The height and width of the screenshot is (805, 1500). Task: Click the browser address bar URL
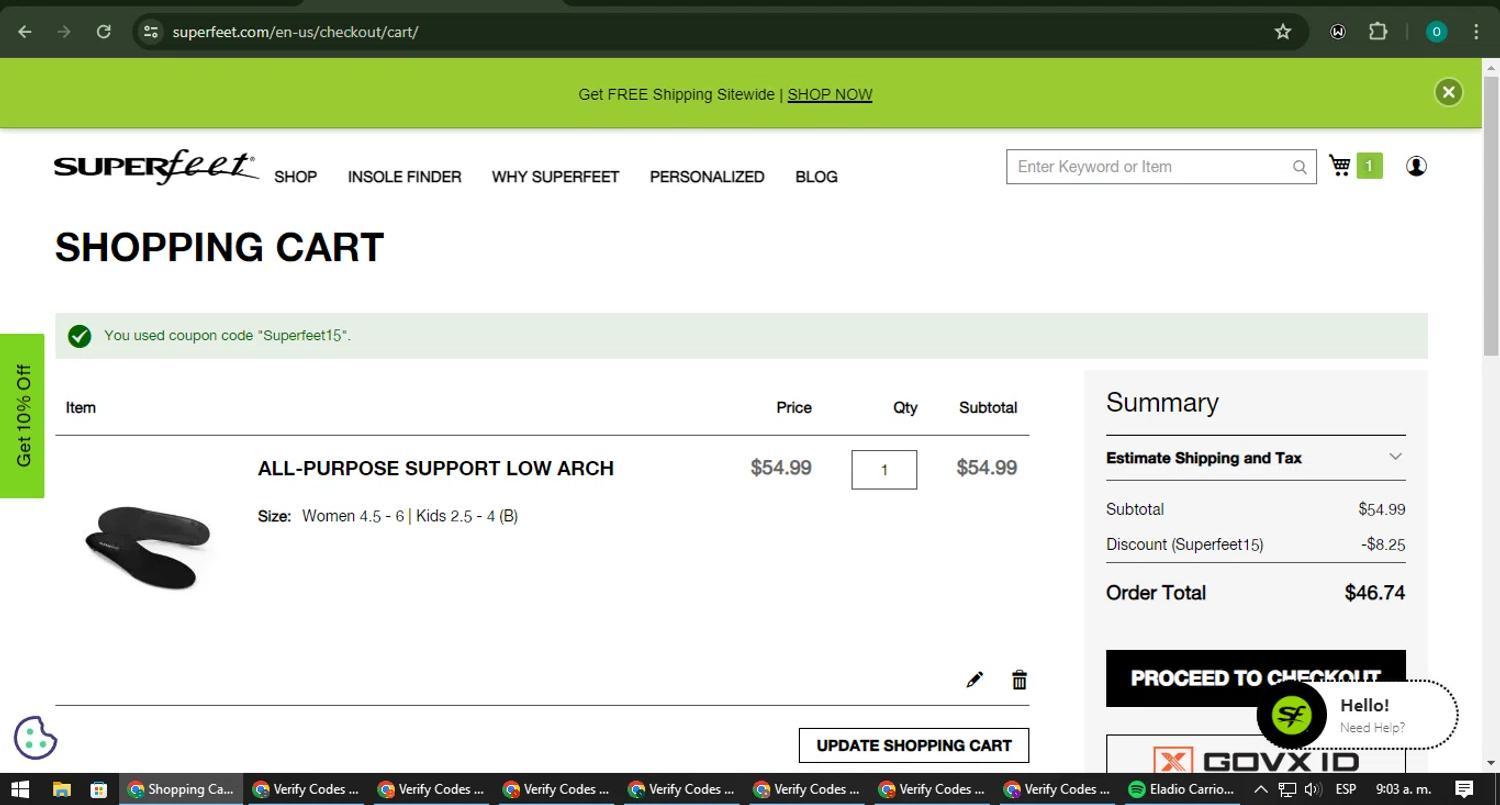tap(295, 32)
